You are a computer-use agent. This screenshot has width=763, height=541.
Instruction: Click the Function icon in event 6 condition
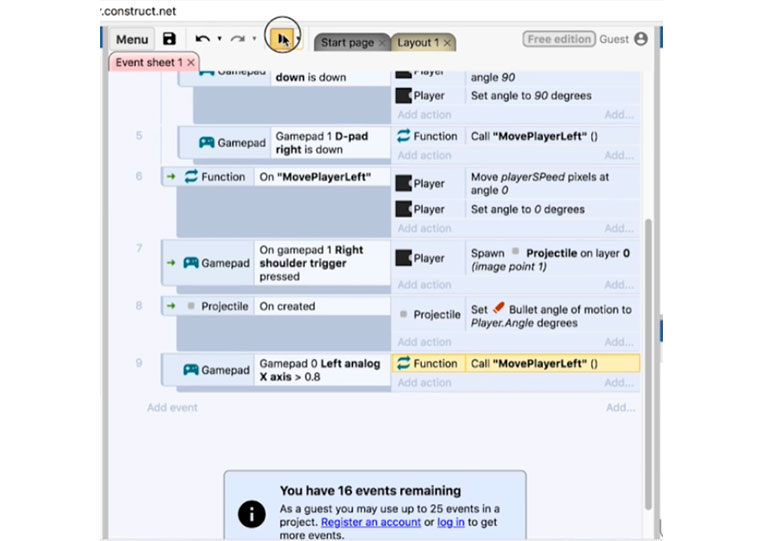[x=191, y=177]
